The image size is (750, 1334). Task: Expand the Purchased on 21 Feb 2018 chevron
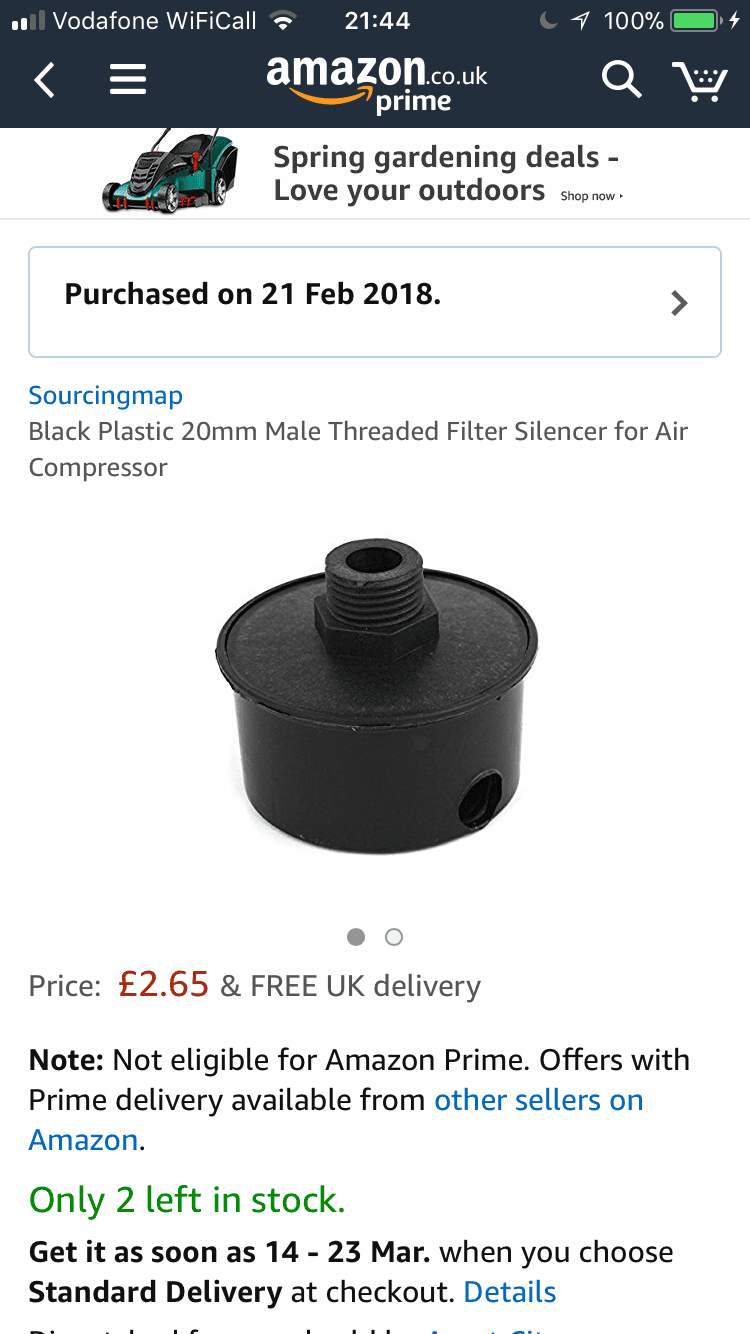pyautogui.click(x=680, y=303)
